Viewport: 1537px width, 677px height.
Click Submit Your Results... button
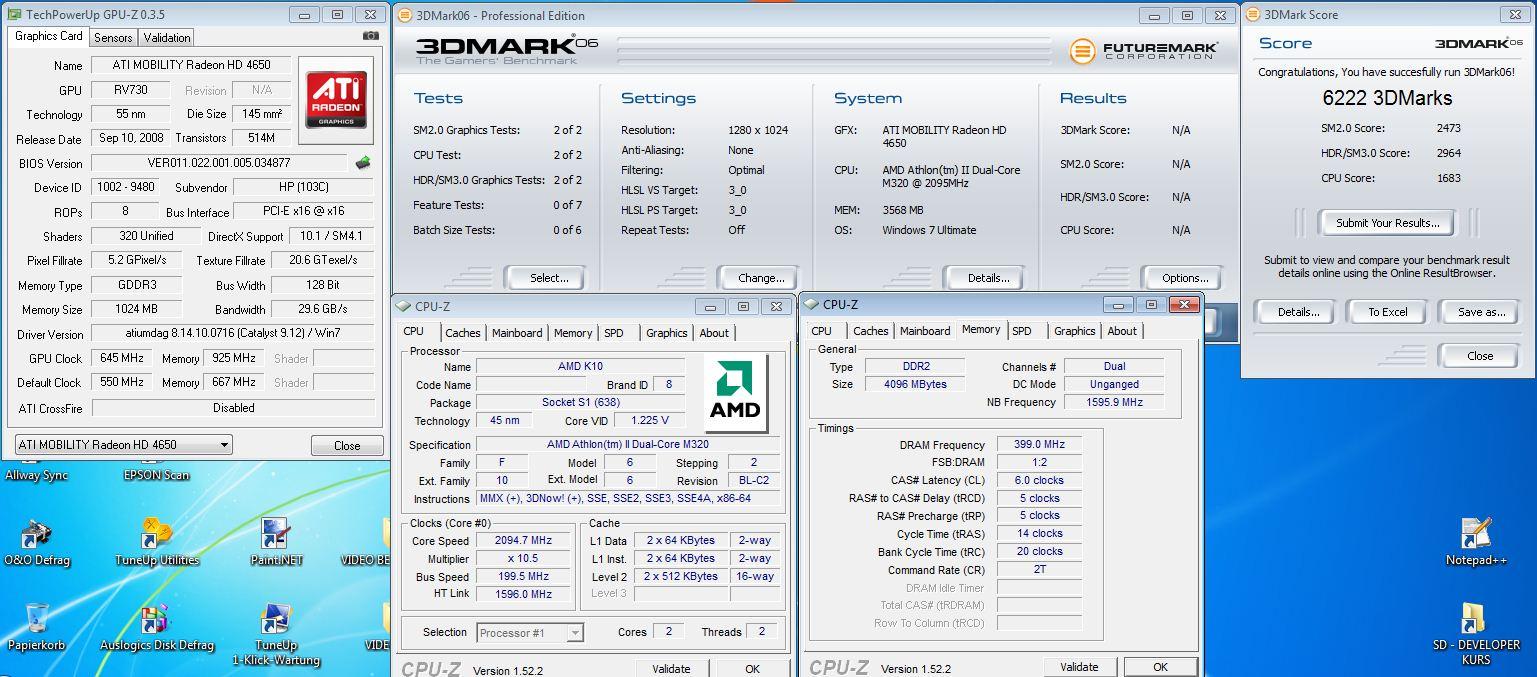(1387, 223)
